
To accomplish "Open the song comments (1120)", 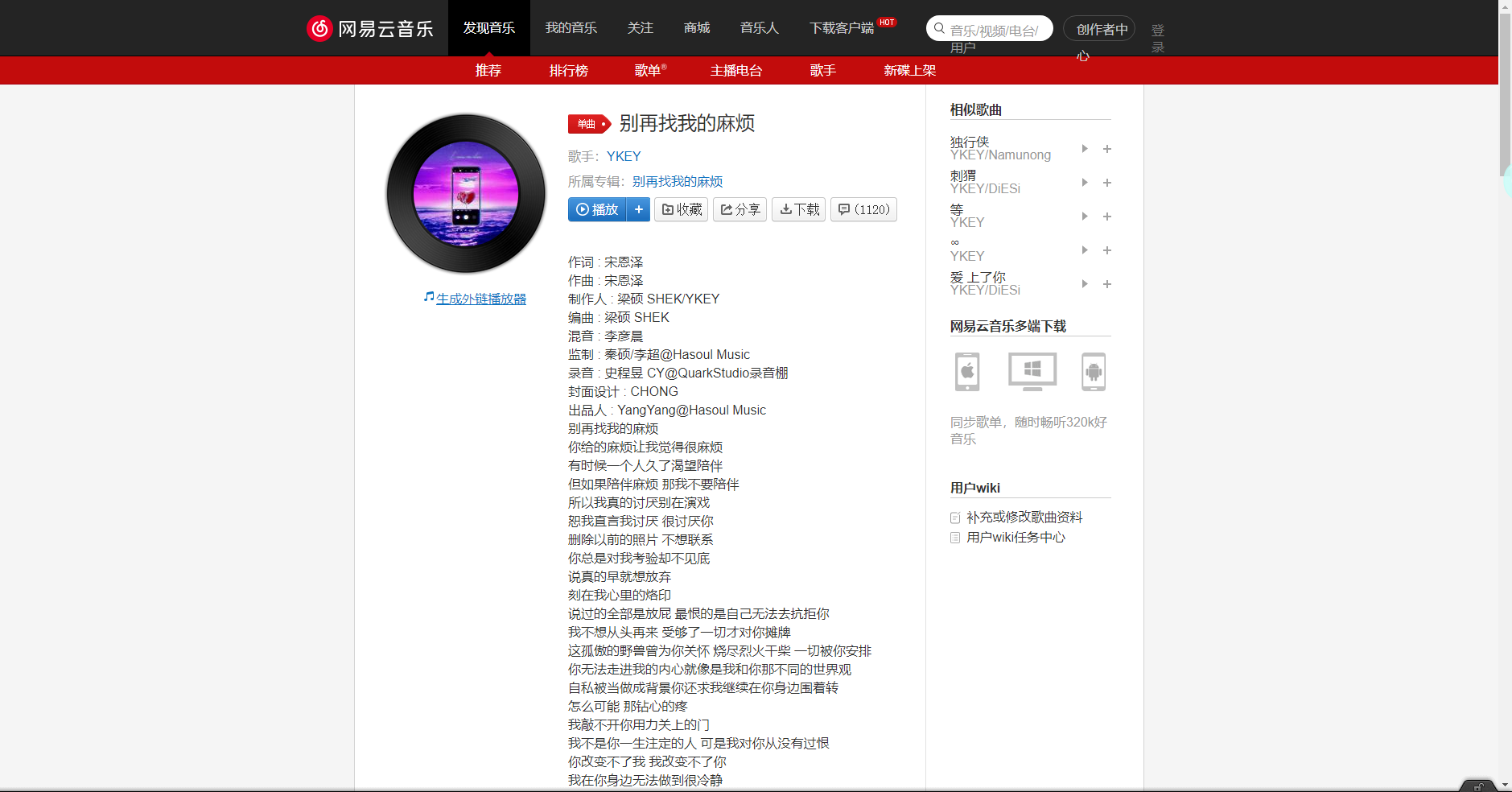I will (863, 209).
